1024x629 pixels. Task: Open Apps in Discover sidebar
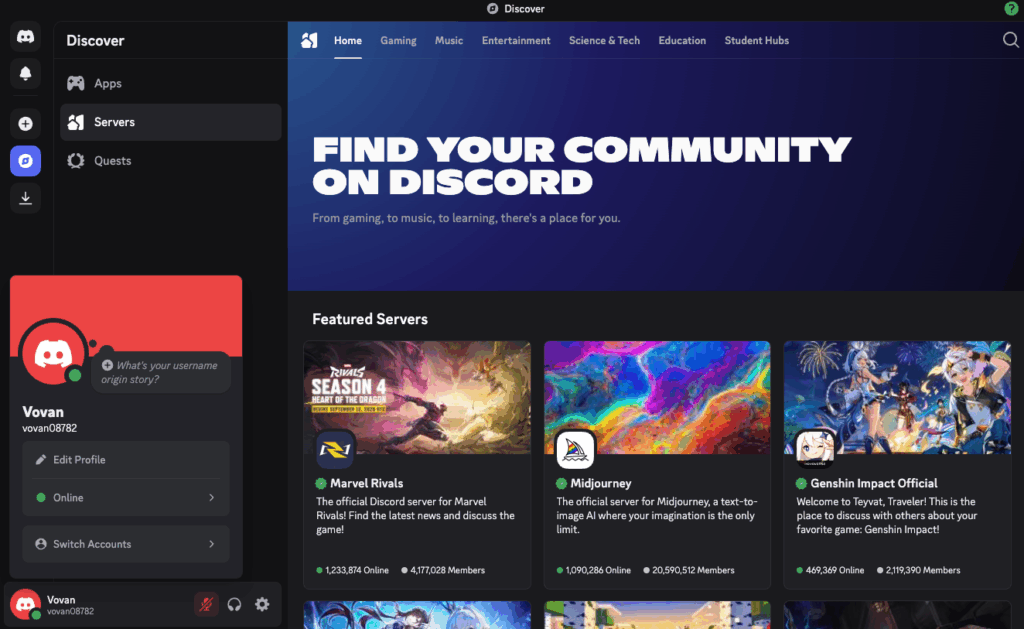click(170, 83)
